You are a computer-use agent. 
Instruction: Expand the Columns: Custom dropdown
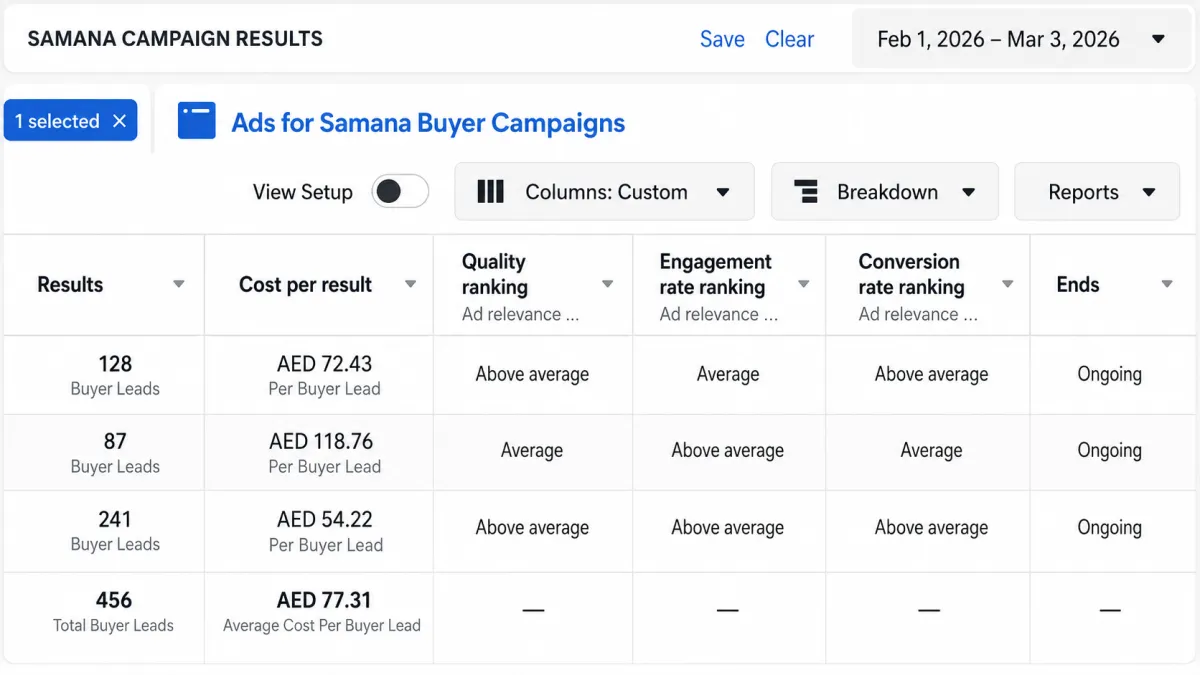click(604, 192)
